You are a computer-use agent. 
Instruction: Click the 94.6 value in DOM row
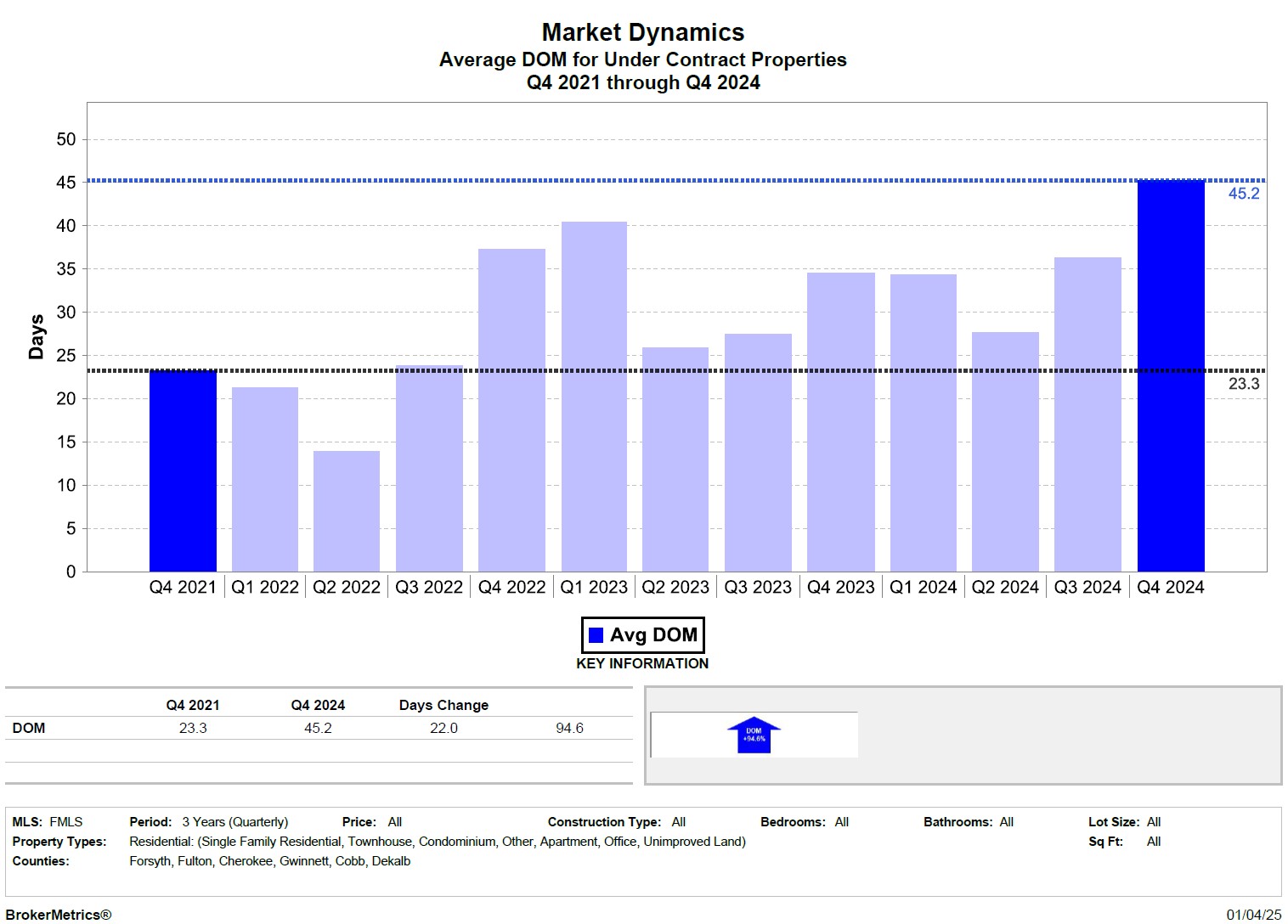click(x=569, y=728)
